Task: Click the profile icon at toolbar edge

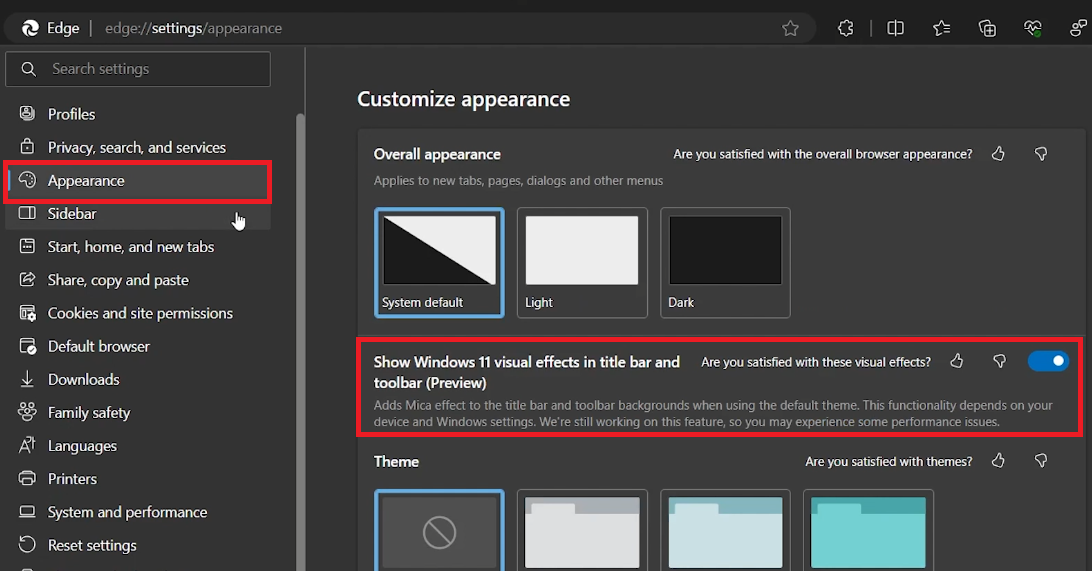Action: pyautogui.click(x=1078, y=28)
